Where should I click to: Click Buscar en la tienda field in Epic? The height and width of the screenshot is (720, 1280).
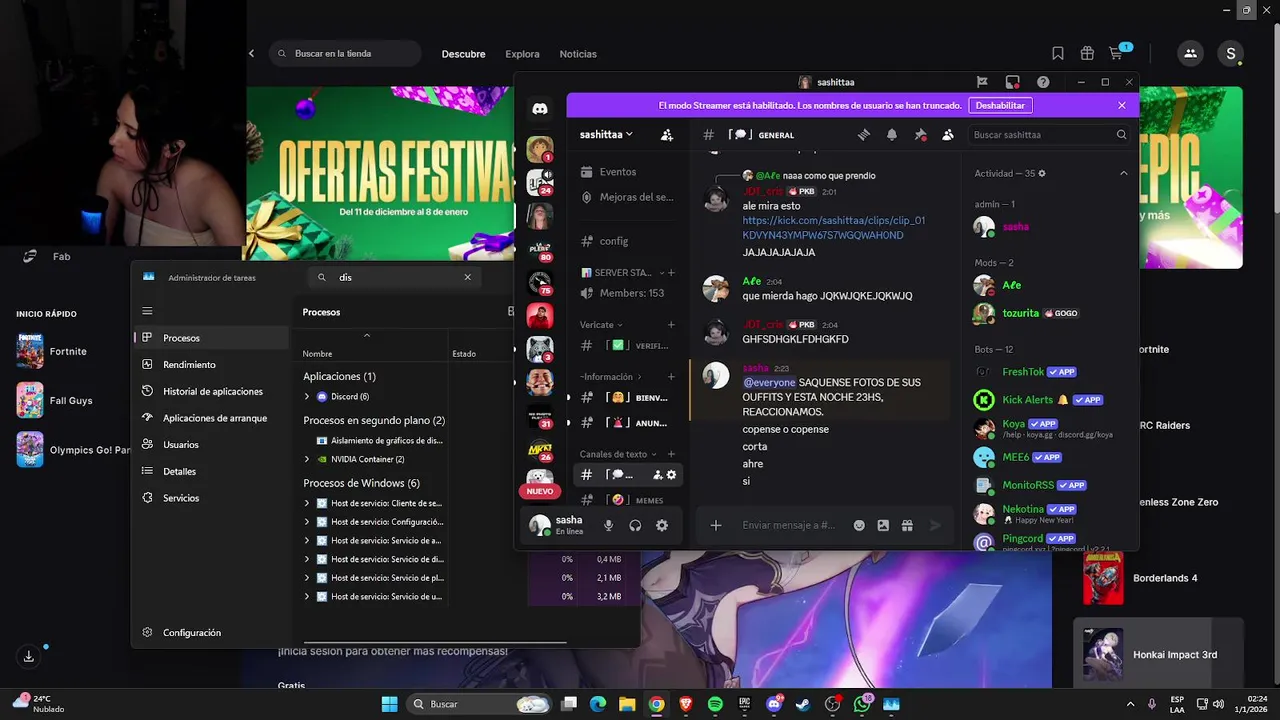[345, 54]
